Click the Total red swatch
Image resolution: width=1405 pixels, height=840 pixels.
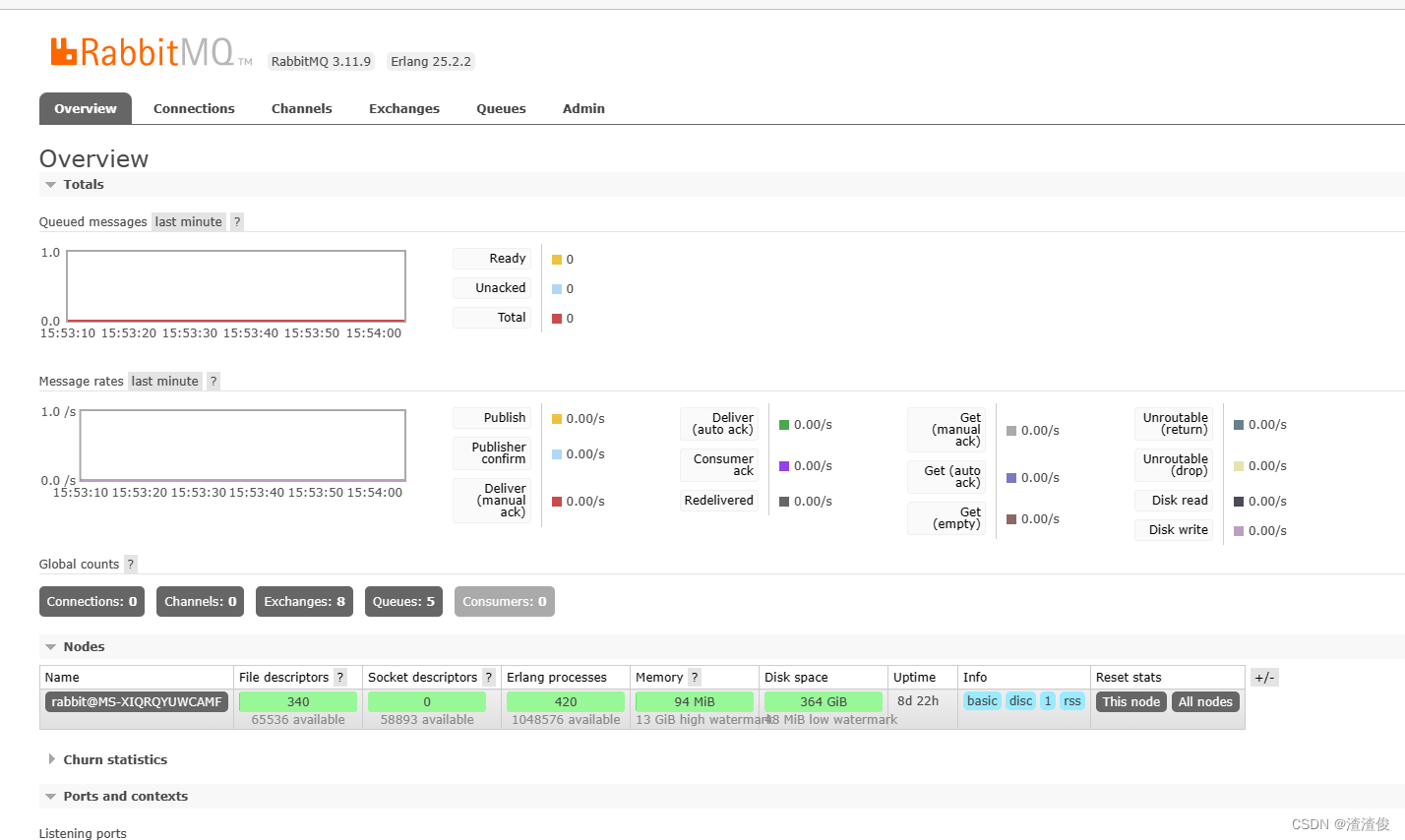tap(557, 319)
